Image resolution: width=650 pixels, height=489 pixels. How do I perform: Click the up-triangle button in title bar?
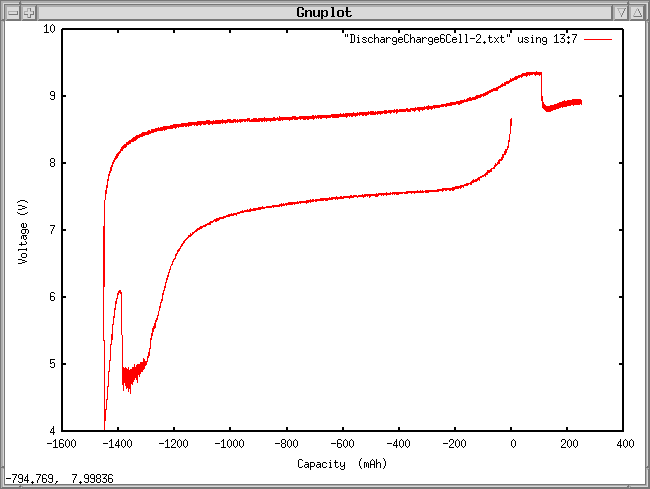[639, 12]
